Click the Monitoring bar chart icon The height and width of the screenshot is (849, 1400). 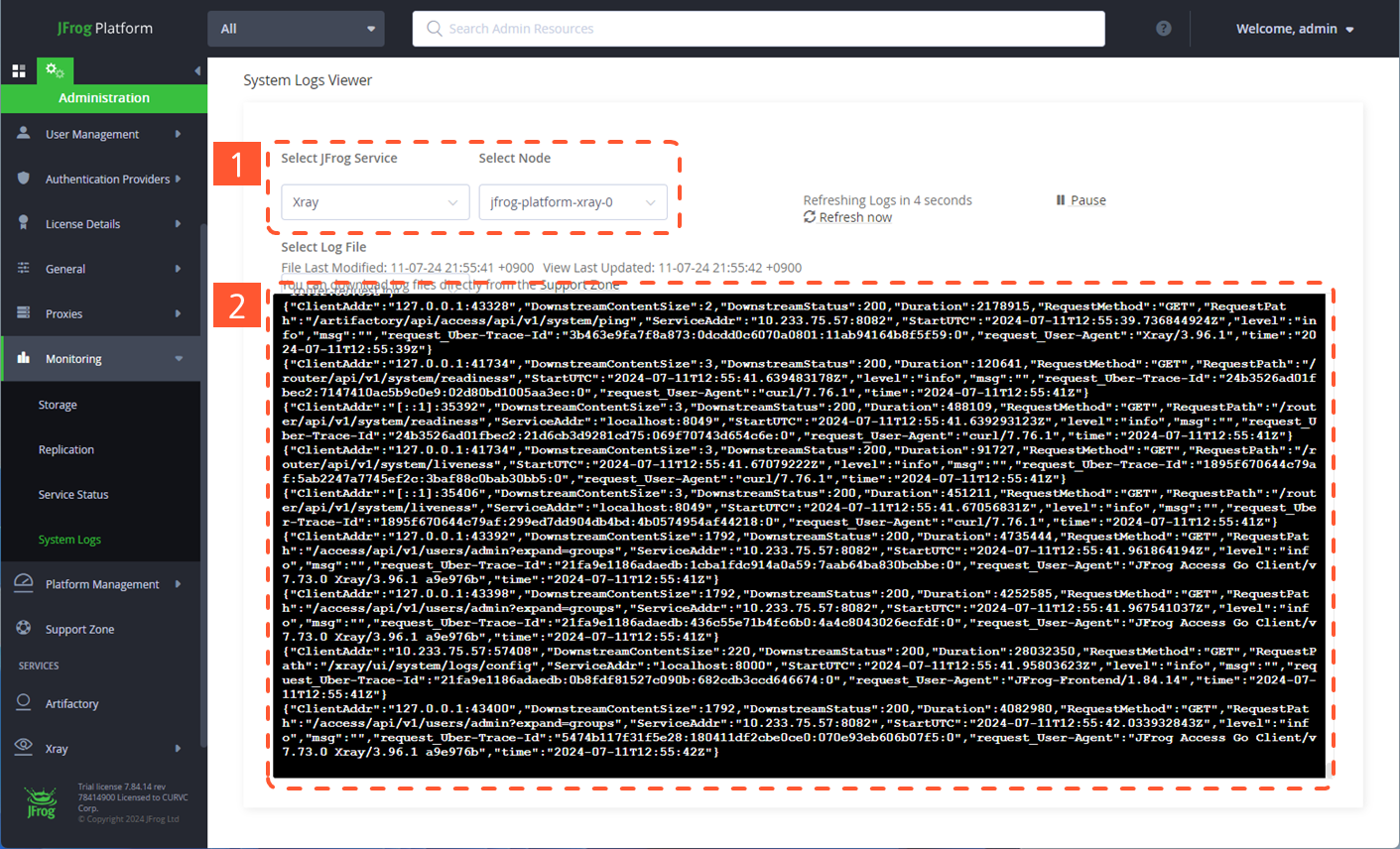24,358
